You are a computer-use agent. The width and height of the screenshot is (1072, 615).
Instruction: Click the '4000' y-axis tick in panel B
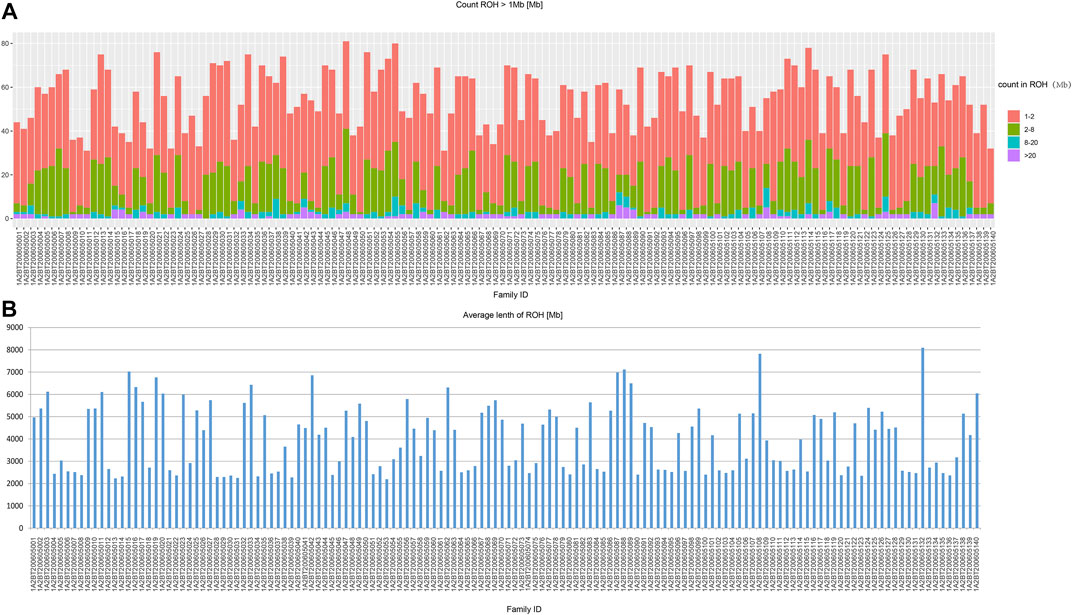[x=16, y=439]
